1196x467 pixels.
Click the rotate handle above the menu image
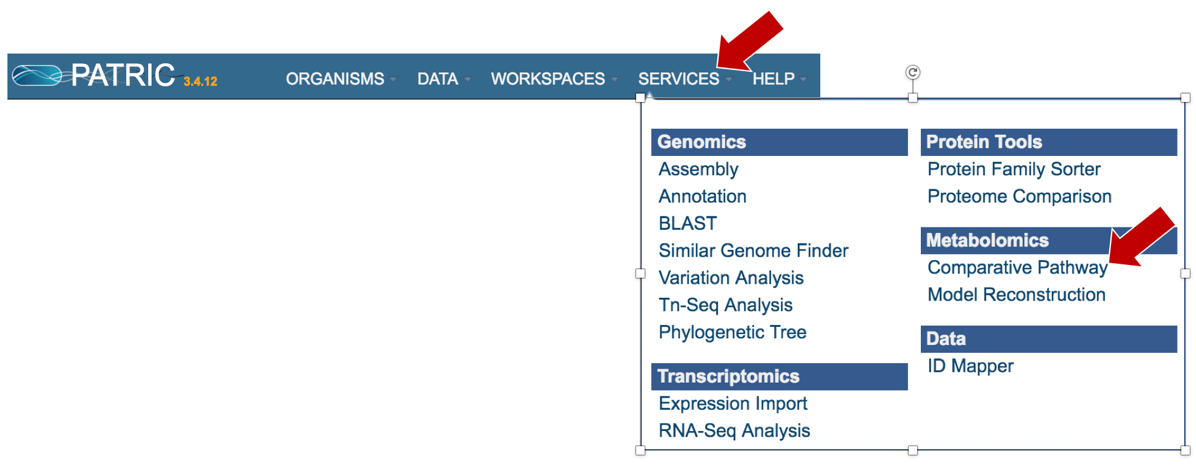913,72
